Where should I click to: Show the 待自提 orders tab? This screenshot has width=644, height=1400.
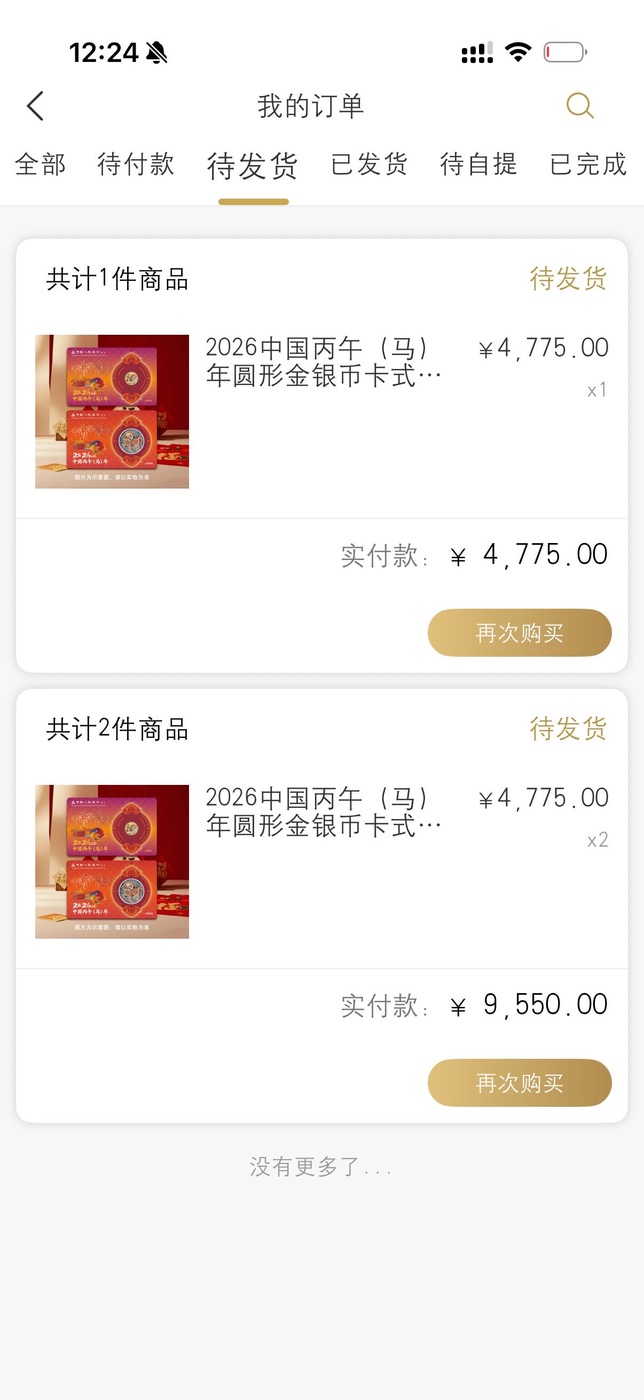(x=479, y=164)
